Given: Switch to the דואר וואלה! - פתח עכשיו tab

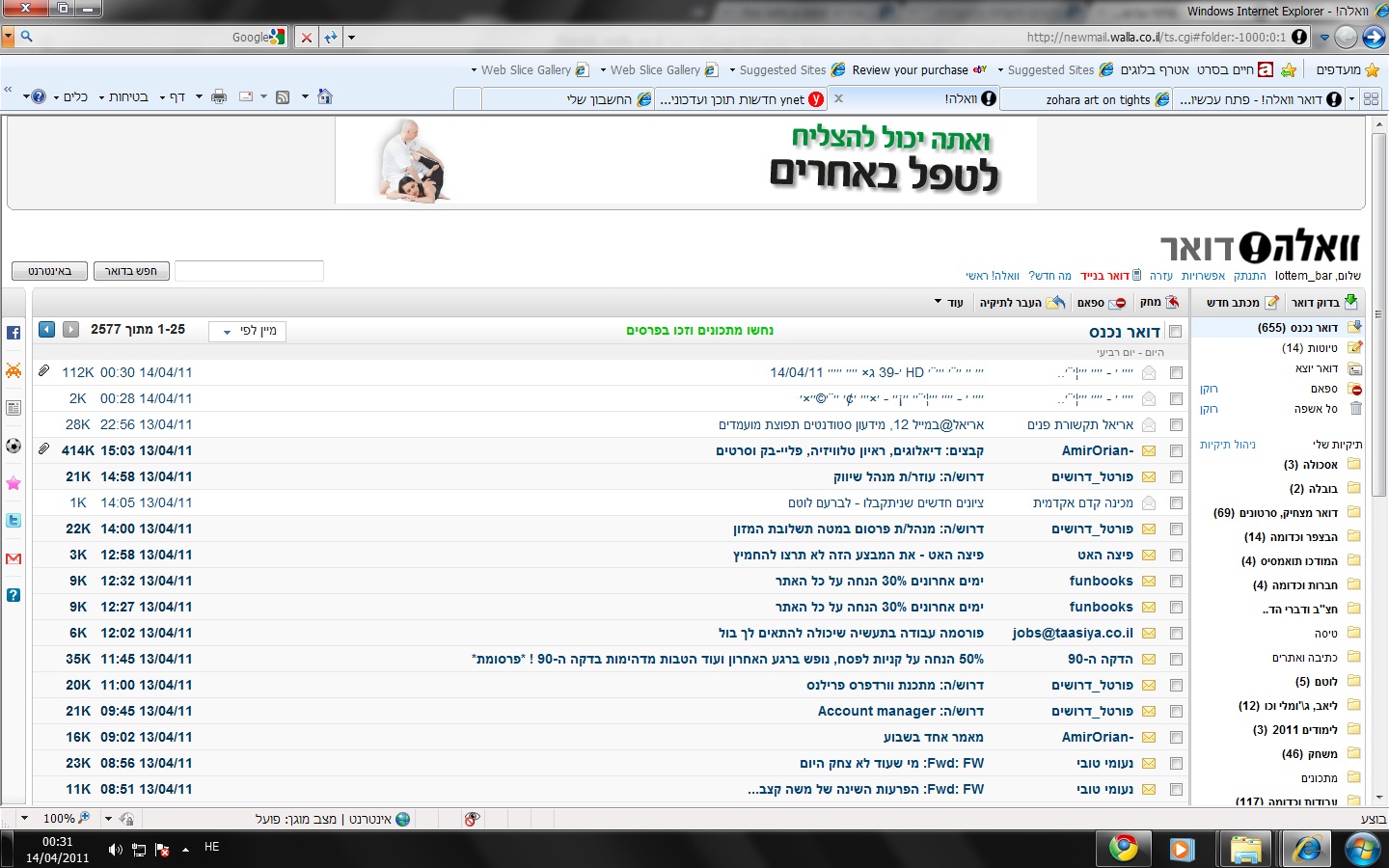Looking at the screenshot, I should click(x=1260, y=99).
